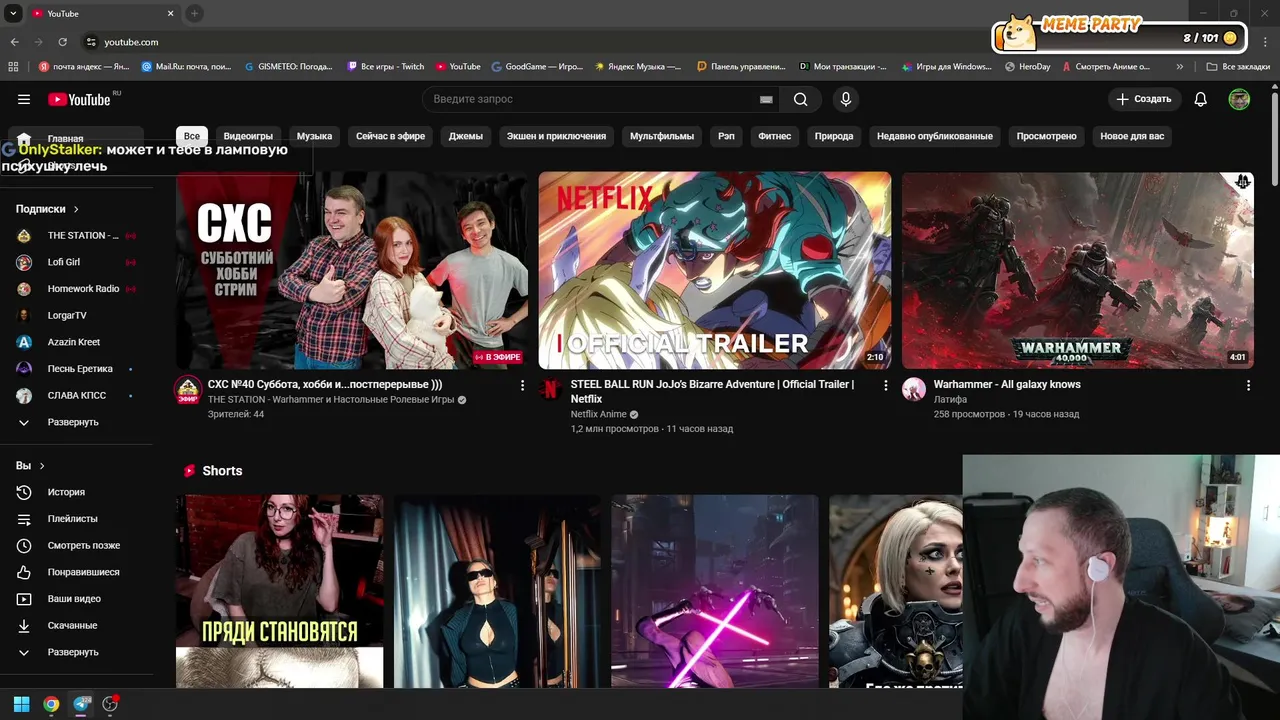
Task: Expand the 'Вы' list with lower 'Развернуть'
Action: tap(77, 652)
